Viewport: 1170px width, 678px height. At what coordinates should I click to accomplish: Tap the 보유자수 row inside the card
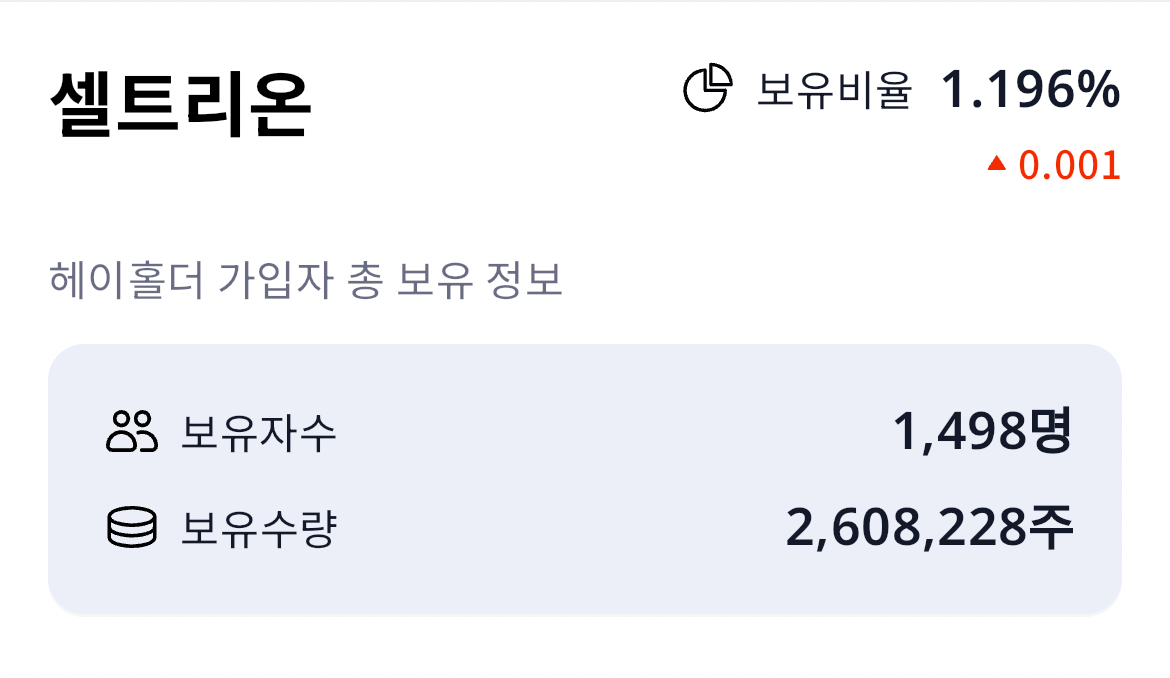585,433
